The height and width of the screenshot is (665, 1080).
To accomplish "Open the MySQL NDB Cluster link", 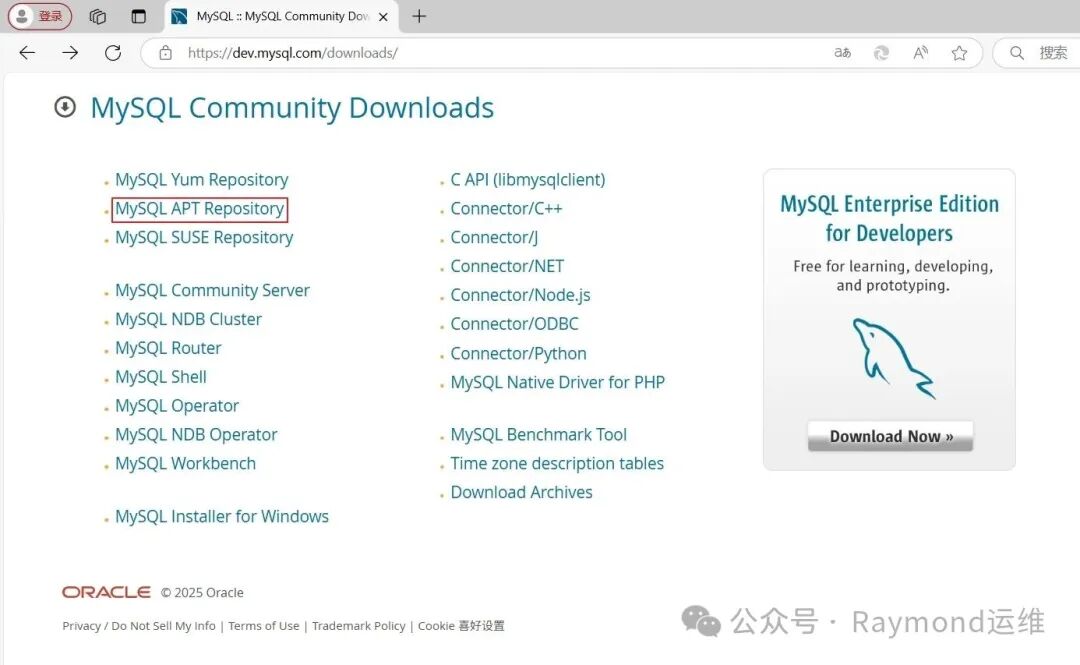I will [x=189, y=319].
